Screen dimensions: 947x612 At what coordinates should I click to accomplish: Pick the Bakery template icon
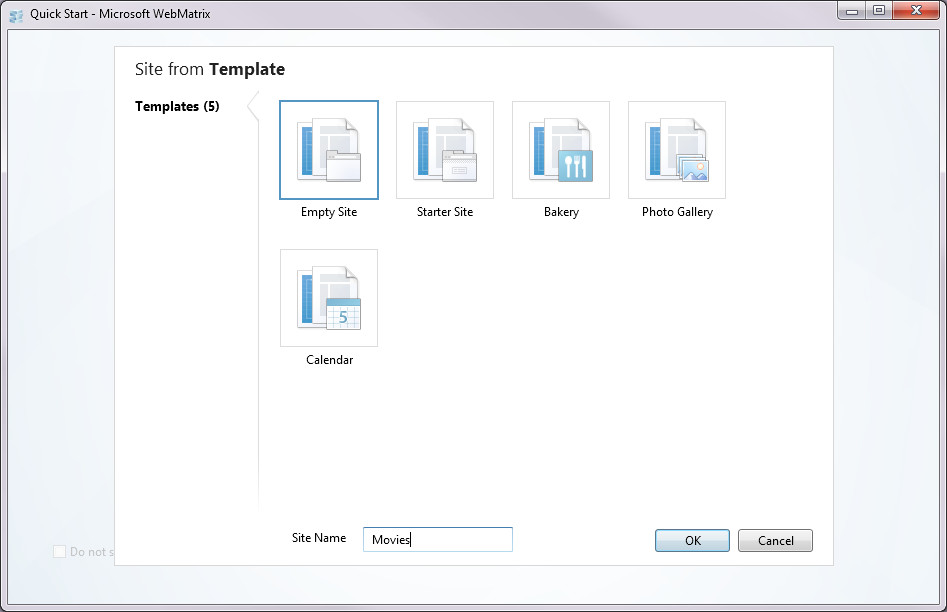[560, 150]
